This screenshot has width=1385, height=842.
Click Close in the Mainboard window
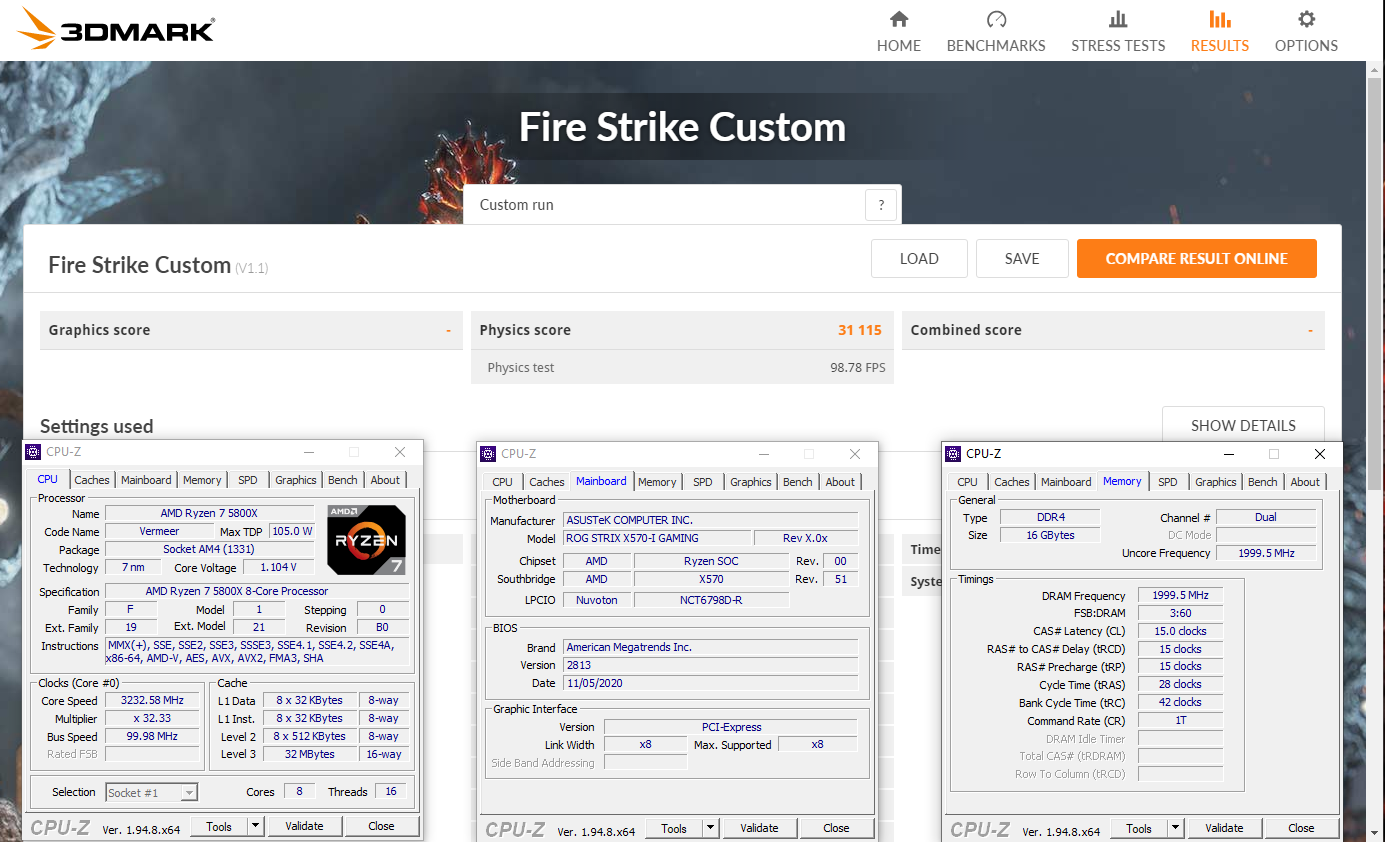(x=836, y=828)
